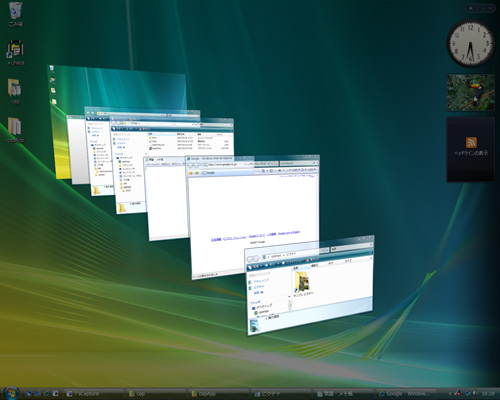Click the plus add-gadget button on sidebar
Image resolution: width=500 pixels, height=400 pixels.
pyautogui.click(x=471, y=8)
